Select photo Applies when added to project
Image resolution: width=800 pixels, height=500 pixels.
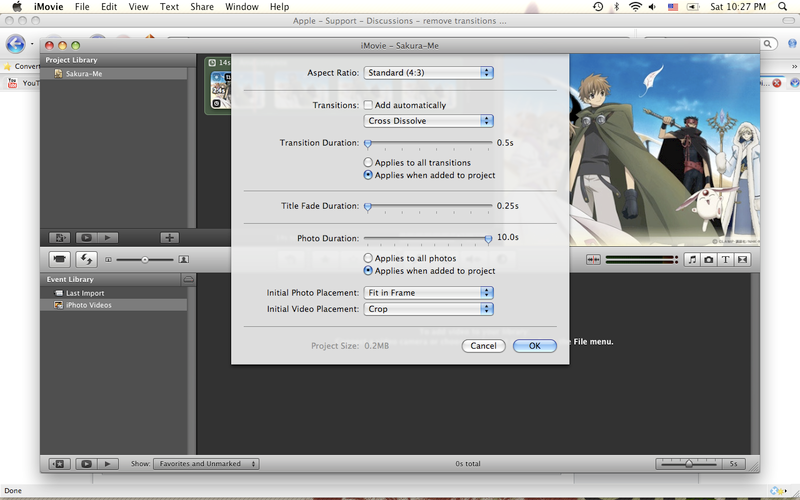(x=368, y=271)
